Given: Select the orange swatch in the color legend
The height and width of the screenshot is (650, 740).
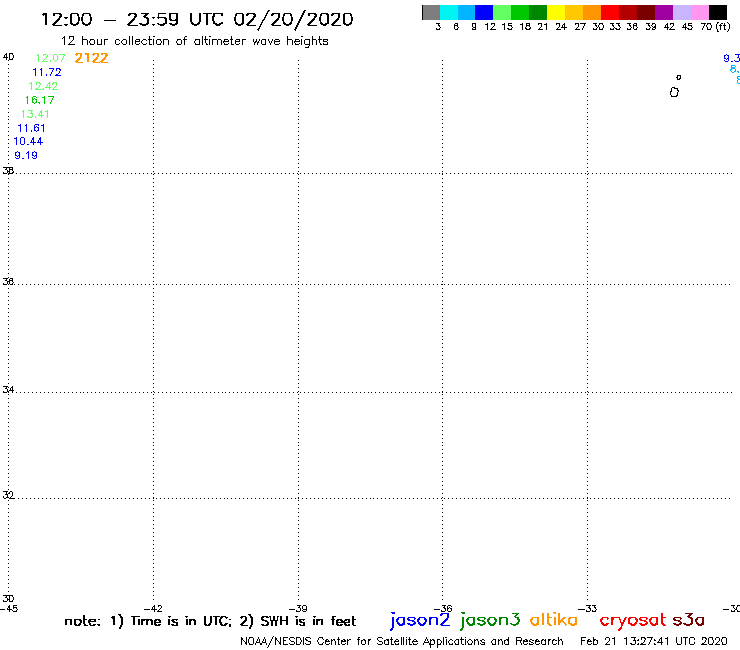Looking at the screenshot, I should click(x=592, y=12).
